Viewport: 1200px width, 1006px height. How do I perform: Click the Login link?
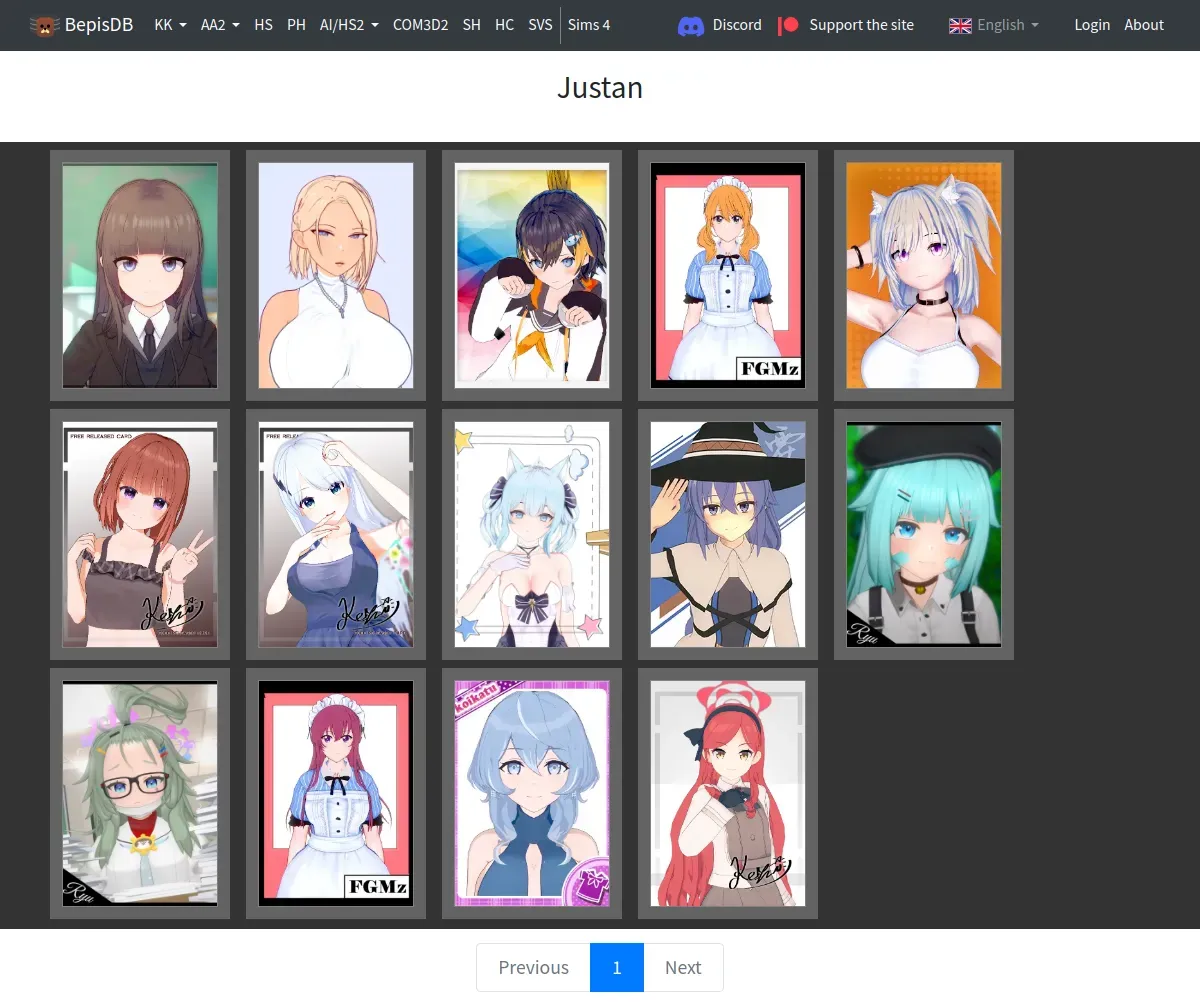pyautogui.click(x=1092, y=25)
